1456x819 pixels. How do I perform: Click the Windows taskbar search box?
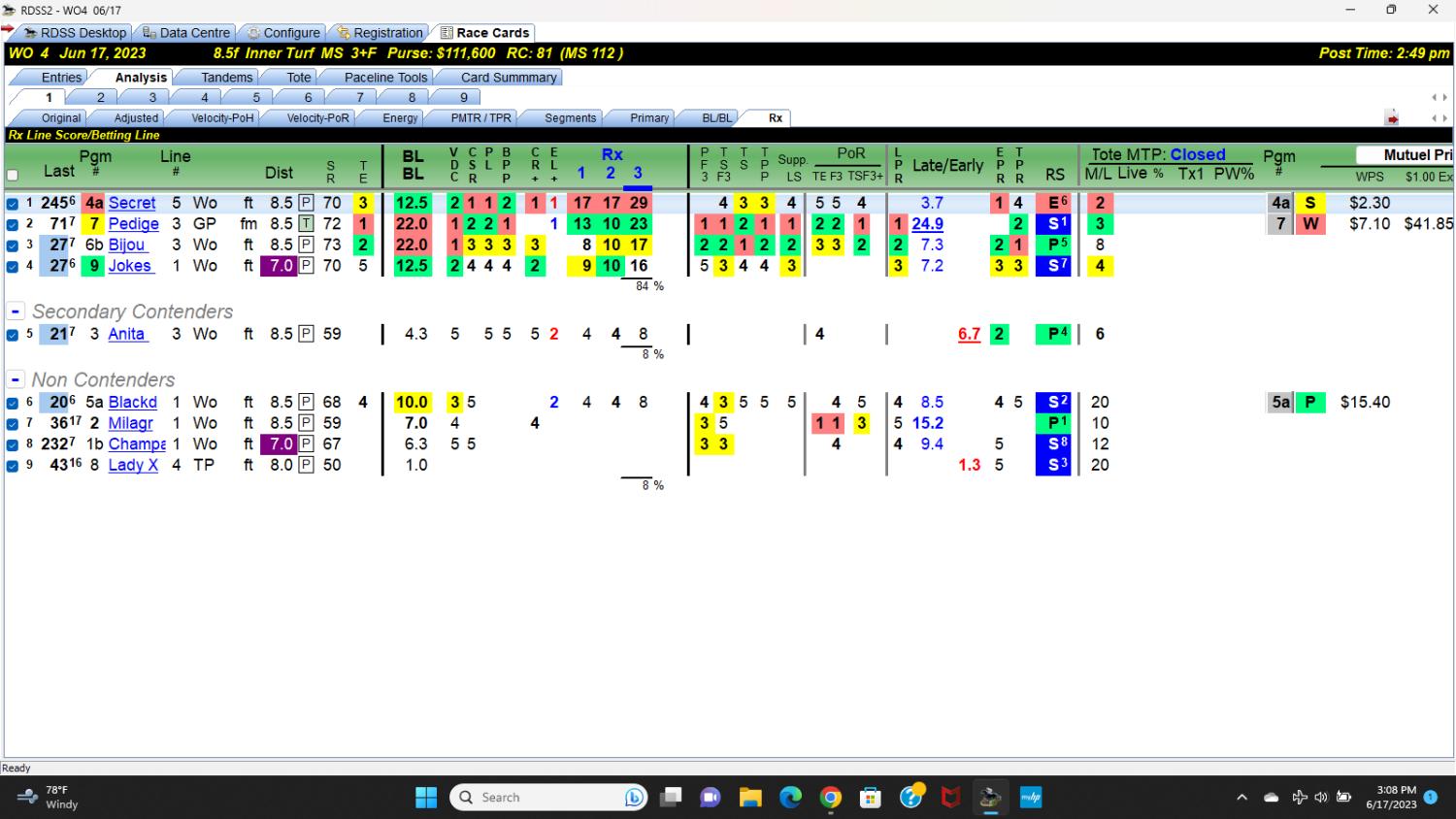click(548, 798)
